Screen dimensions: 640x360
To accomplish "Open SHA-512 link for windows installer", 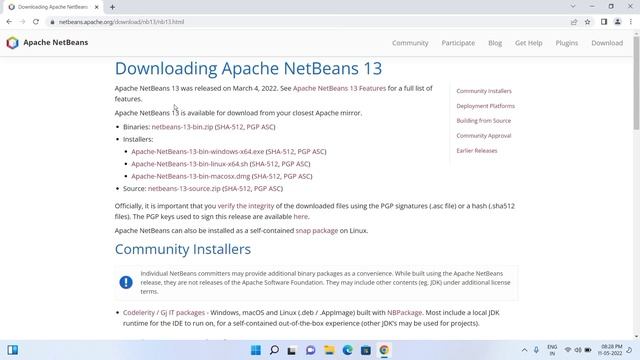I will [281, 151].
